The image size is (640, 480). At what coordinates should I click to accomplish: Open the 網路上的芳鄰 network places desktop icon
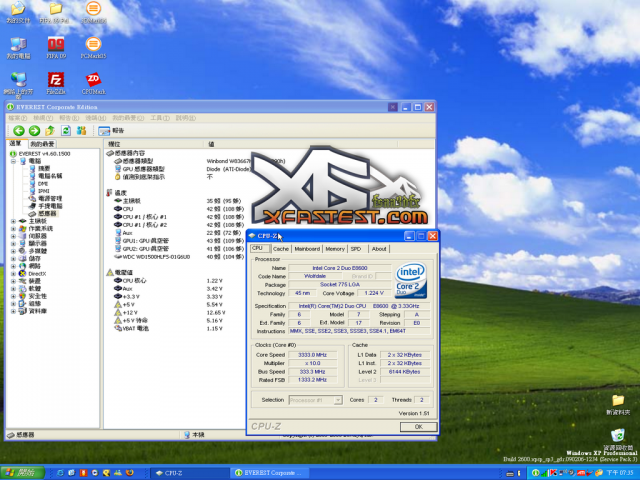pyautogui.click(x=18, y=85)
